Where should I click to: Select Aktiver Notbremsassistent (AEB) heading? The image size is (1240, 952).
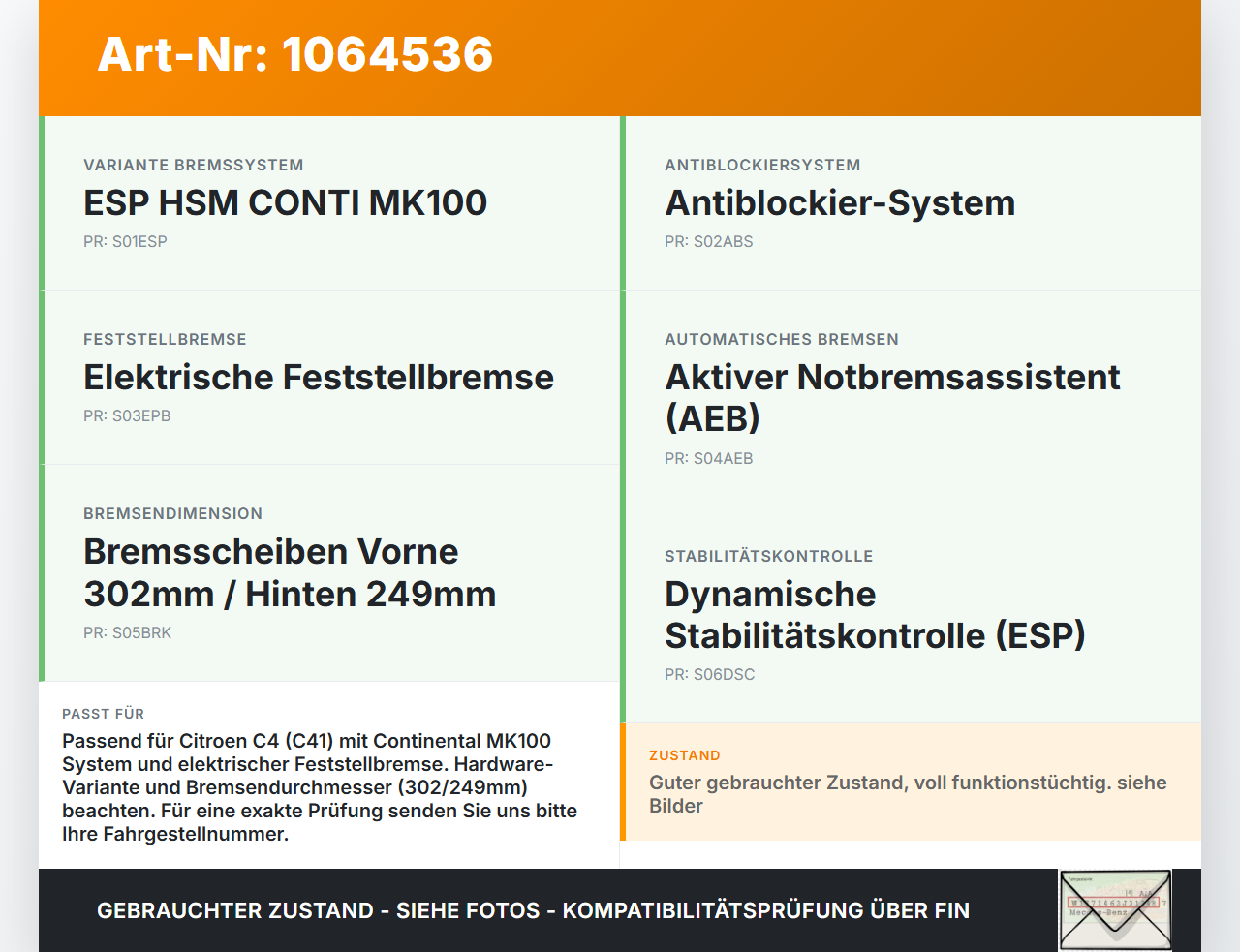pyautogui.click(x=892, y=397)
